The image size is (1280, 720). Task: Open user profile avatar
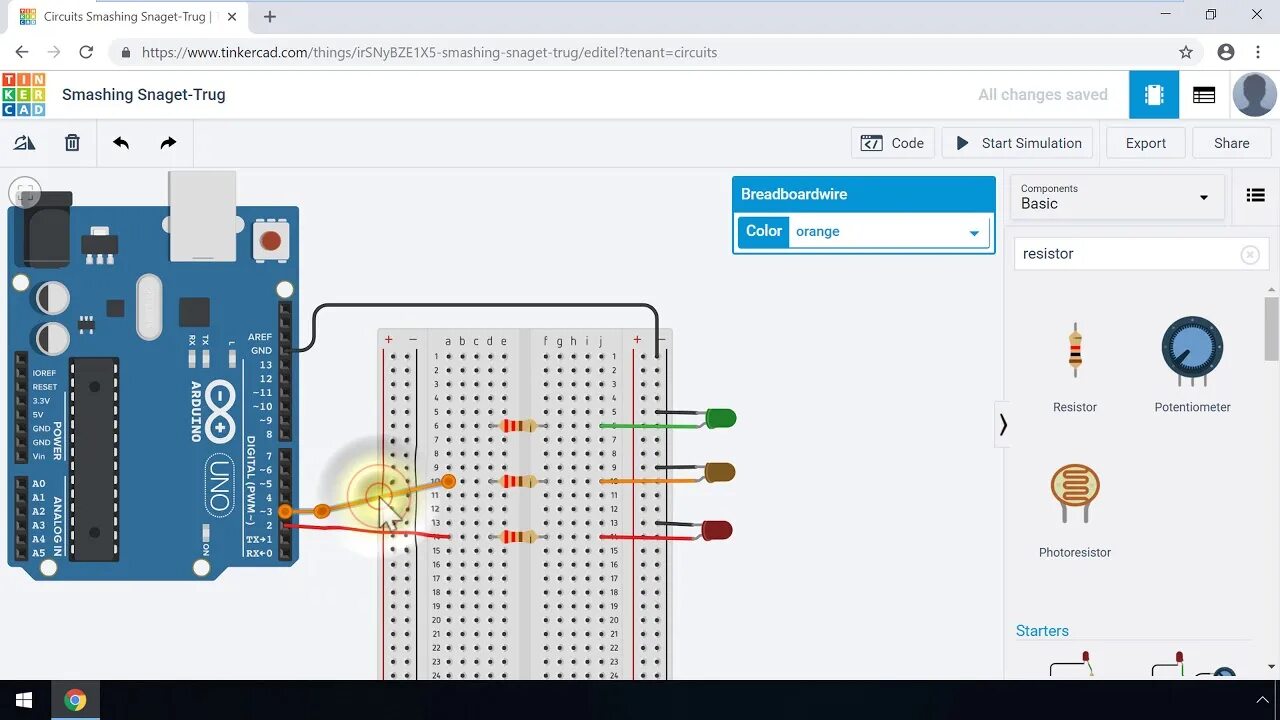(x=1254, y=95)
